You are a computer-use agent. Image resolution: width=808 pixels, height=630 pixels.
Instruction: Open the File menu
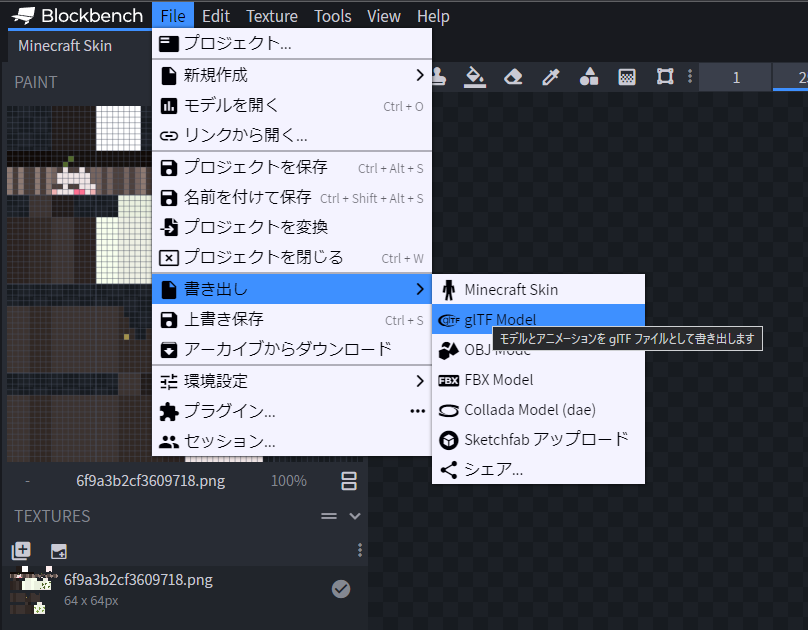point(173,16)
